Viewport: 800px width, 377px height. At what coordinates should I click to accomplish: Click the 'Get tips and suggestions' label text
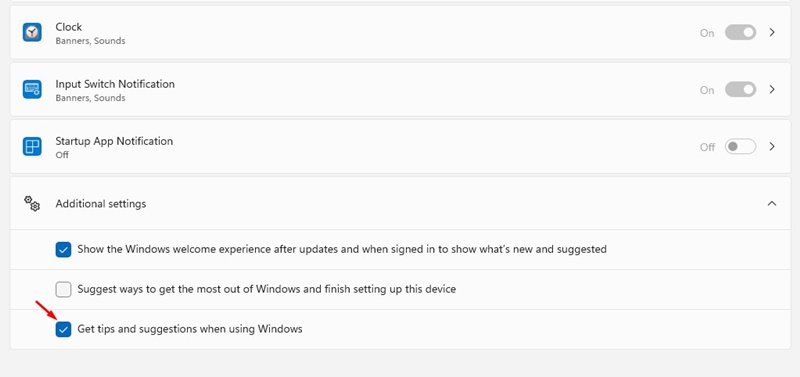(x=190, y=329)
